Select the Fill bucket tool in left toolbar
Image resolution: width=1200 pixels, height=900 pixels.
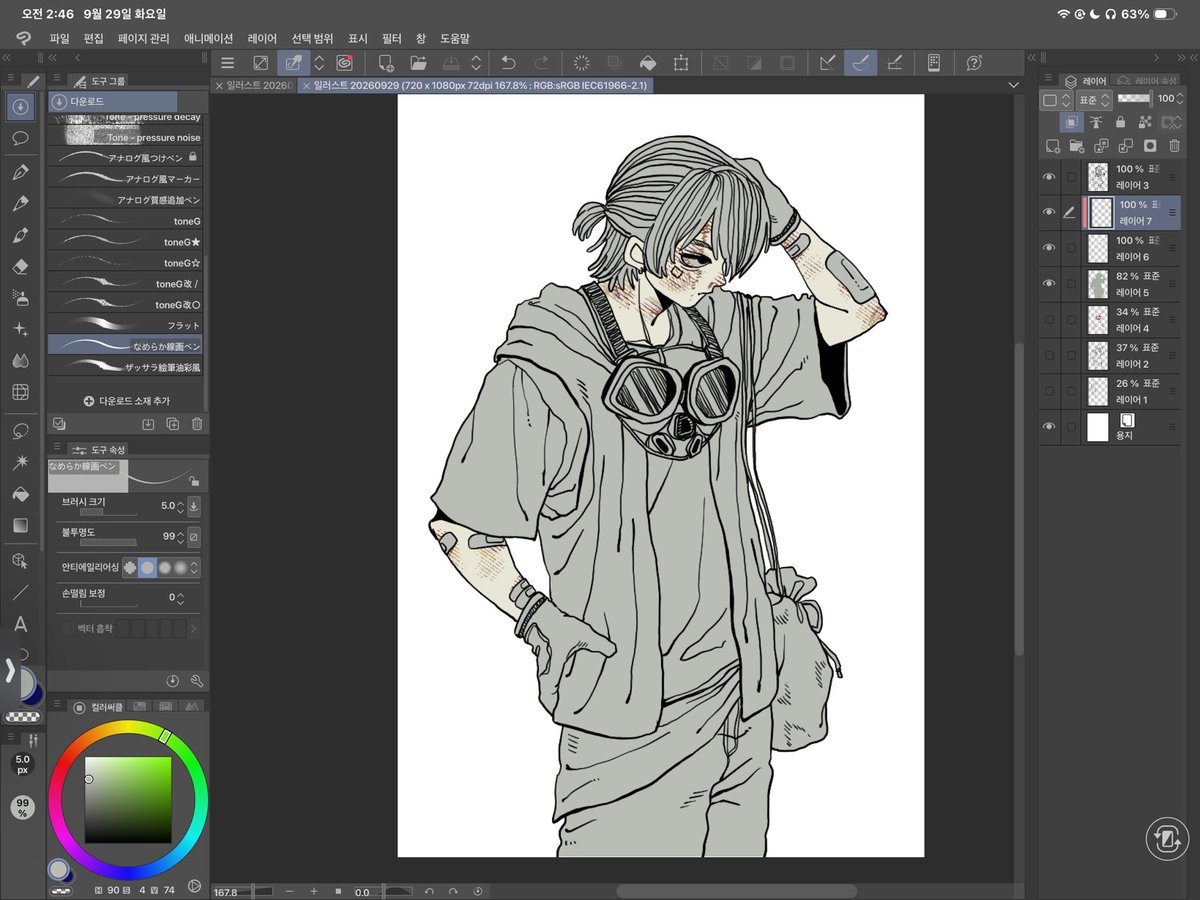click(x=20, y=494)
